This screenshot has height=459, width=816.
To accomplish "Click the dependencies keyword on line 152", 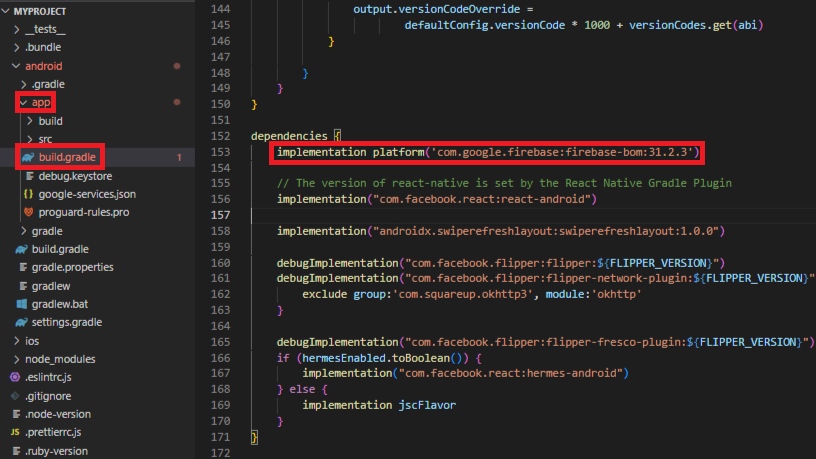I will (x=289, y=136).
